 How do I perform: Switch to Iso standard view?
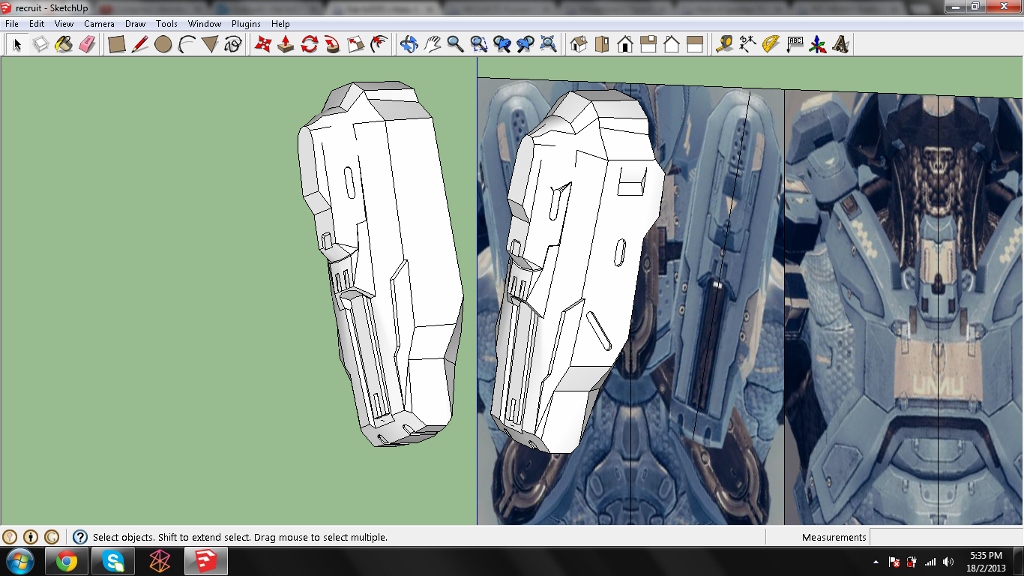tap(578, 44)
